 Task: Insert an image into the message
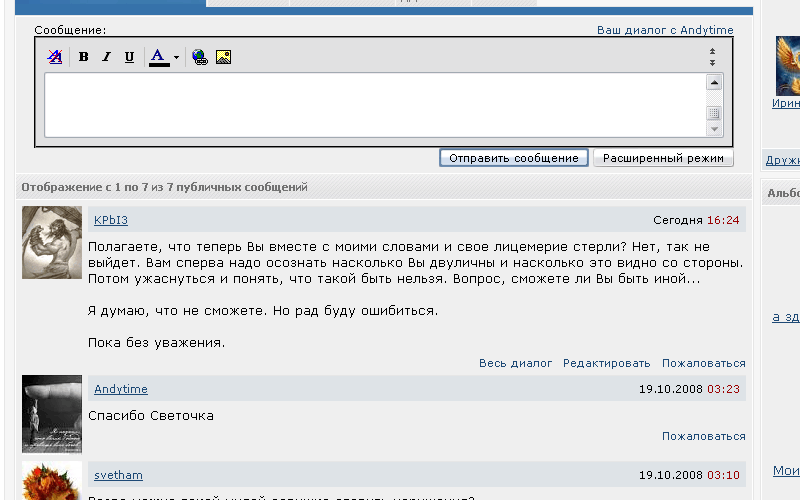223,57
